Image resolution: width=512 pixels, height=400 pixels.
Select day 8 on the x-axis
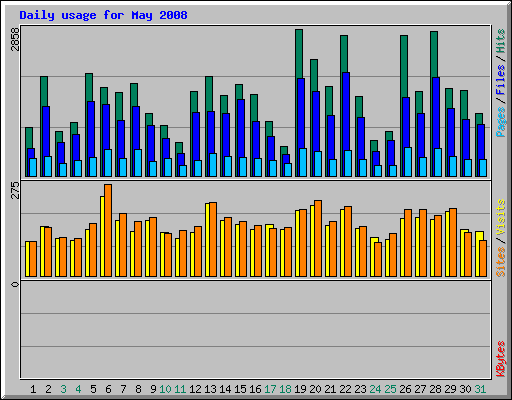[138, 389]
